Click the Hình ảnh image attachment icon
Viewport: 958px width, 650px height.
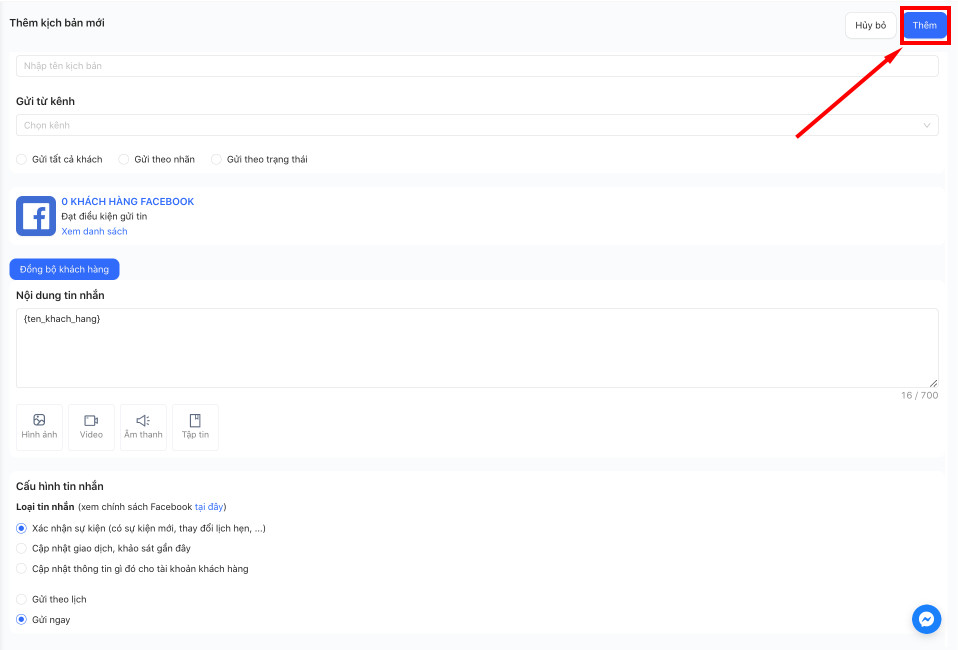tap(39, 427)
